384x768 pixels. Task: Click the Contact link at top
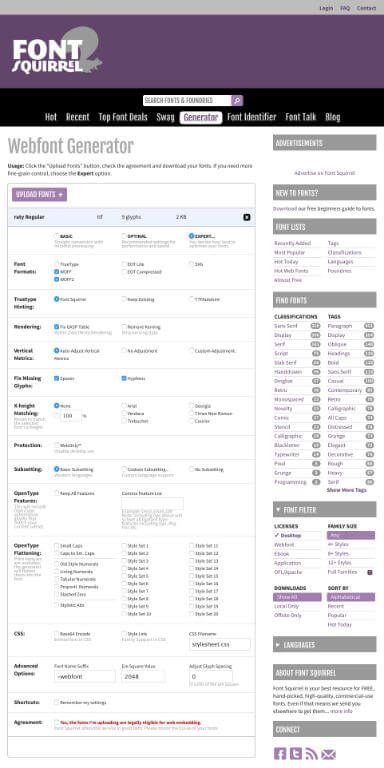(366, 8)
